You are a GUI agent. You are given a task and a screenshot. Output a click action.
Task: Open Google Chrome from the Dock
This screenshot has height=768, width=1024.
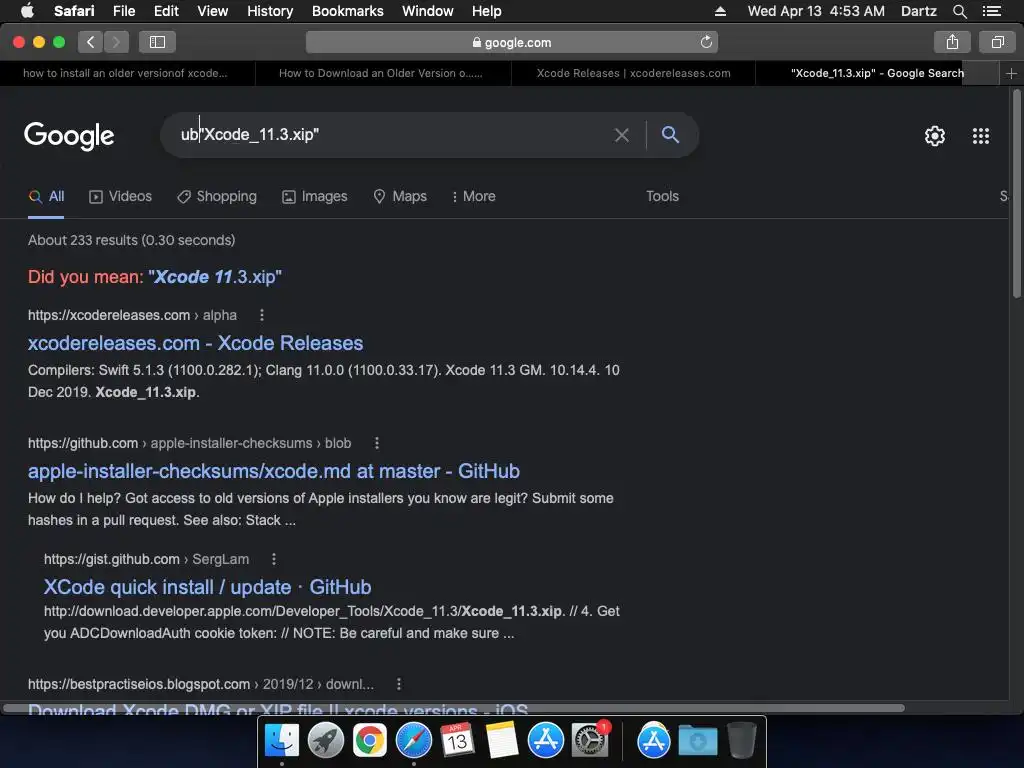370,741
